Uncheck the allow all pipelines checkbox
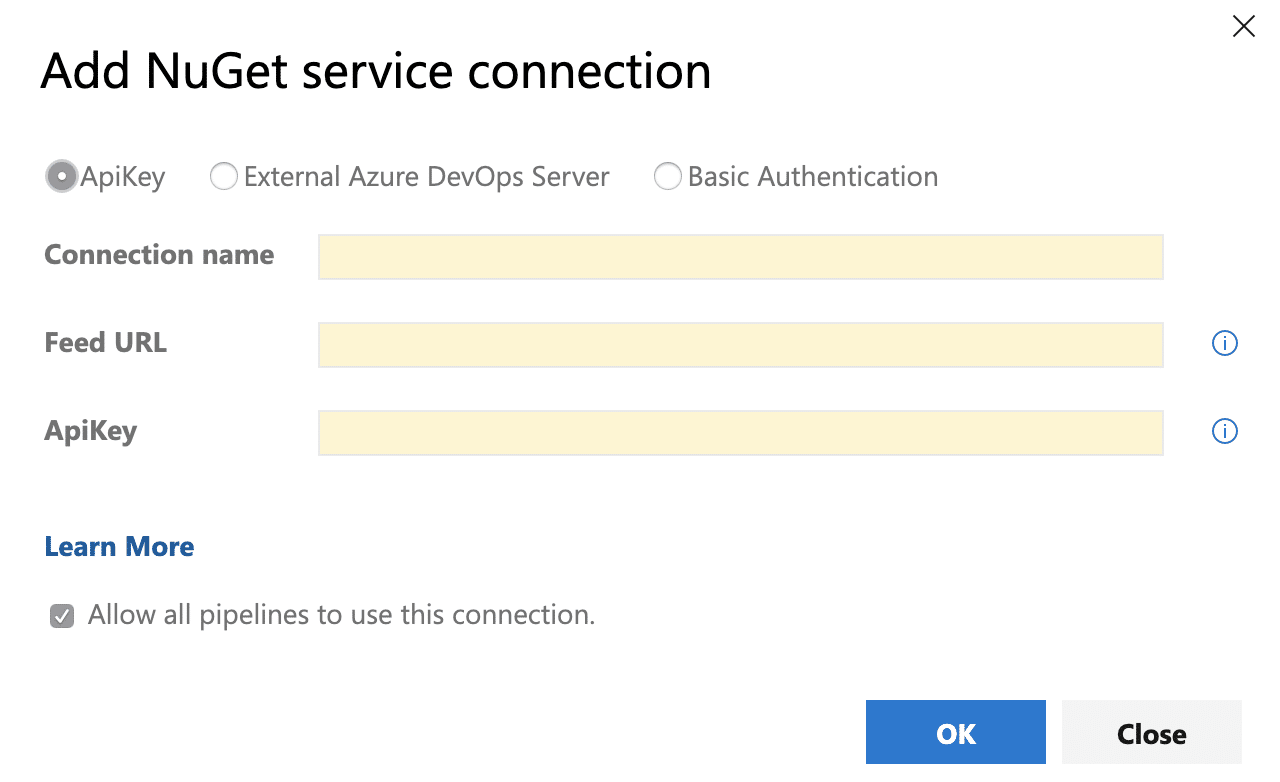This screenshot has height=782, width=1280. pos(62,616)
